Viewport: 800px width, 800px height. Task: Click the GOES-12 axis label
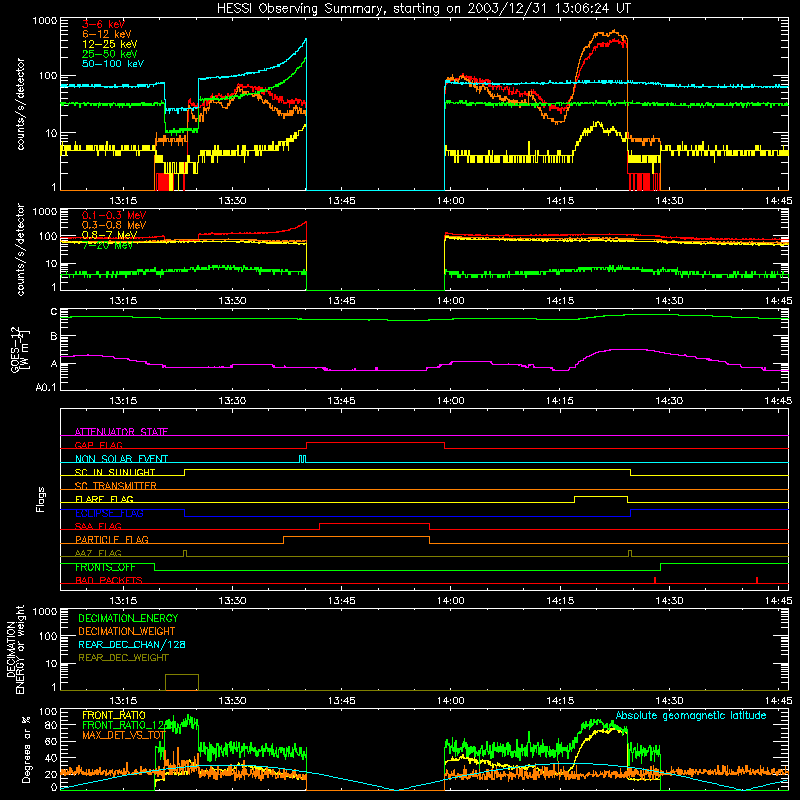pyautogui.click(x=19, y=349)
